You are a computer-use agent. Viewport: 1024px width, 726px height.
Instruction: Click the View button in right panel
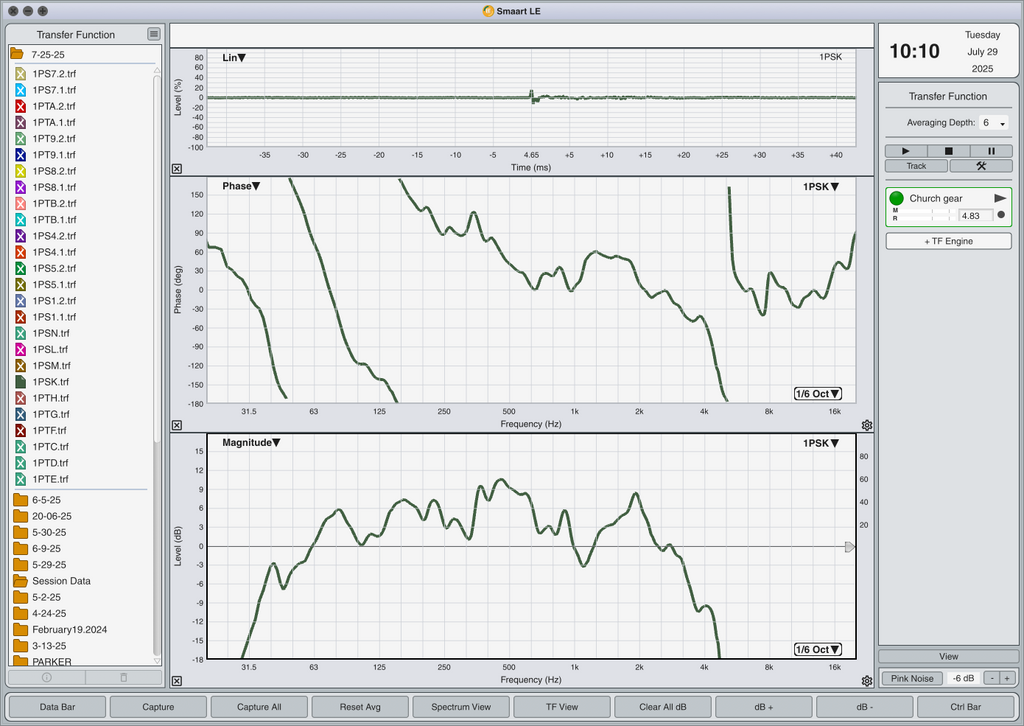pos(948,656)
